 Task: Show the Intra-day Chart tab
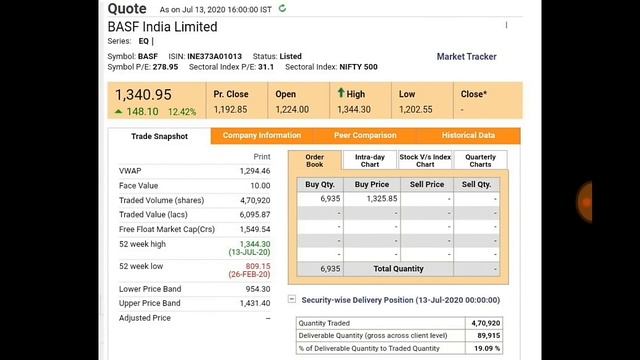370,160
